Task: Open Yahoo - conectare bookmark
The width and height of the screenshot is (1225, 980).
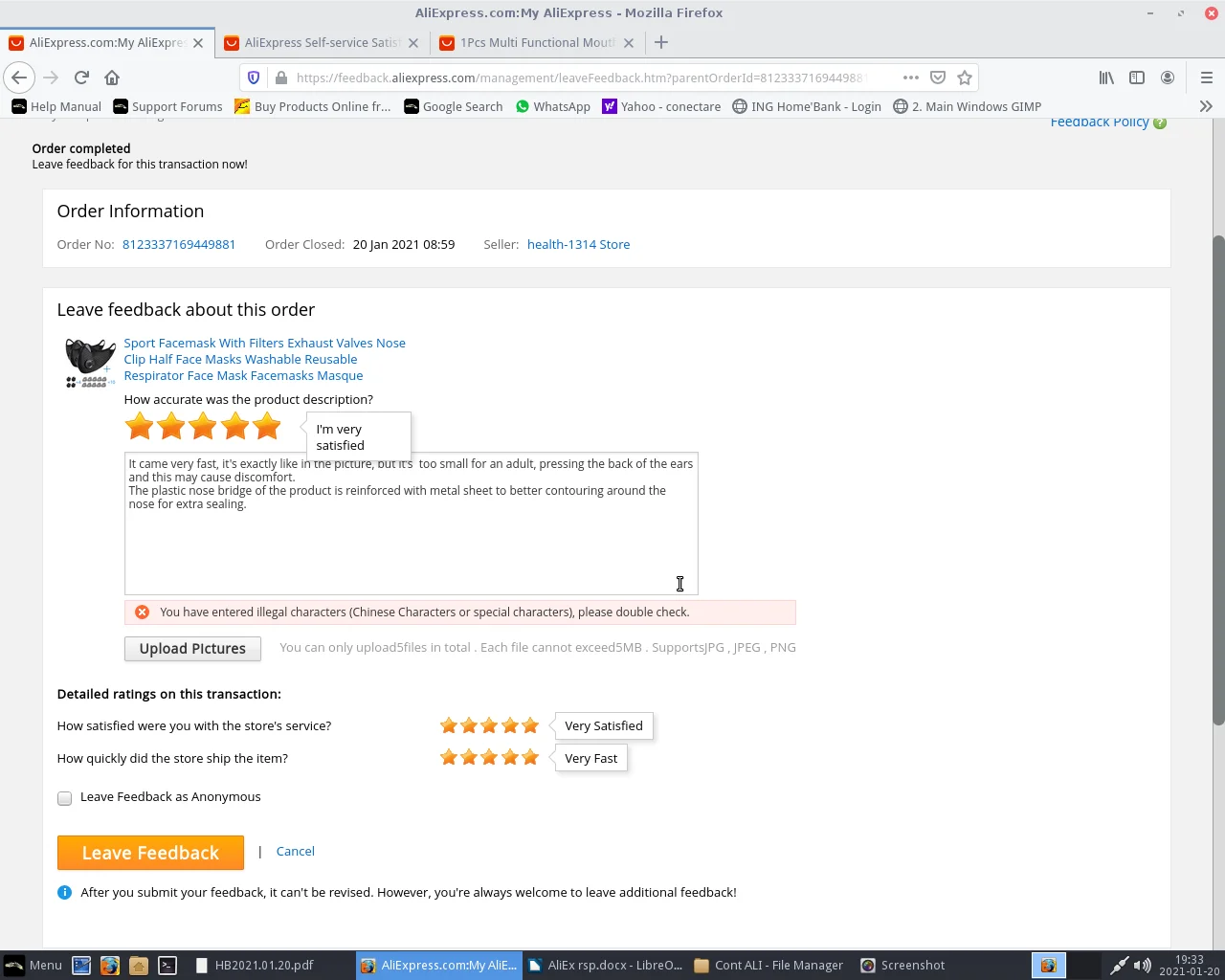Action: pos(661,106)
